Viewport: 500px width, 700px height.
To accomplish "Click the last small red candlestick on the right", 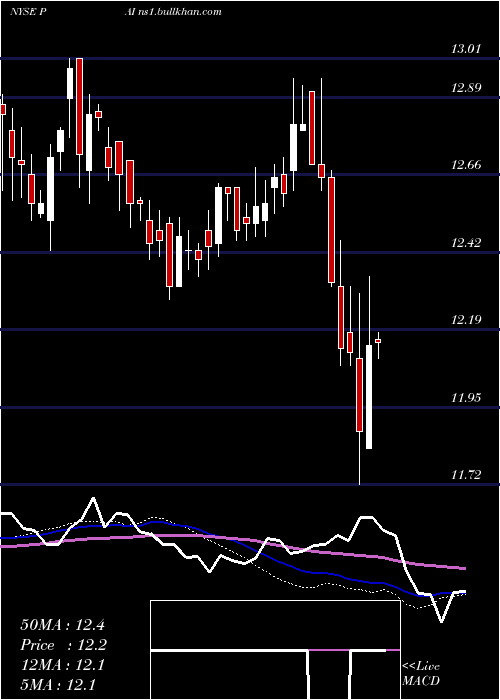I will (x=378, y=341).
